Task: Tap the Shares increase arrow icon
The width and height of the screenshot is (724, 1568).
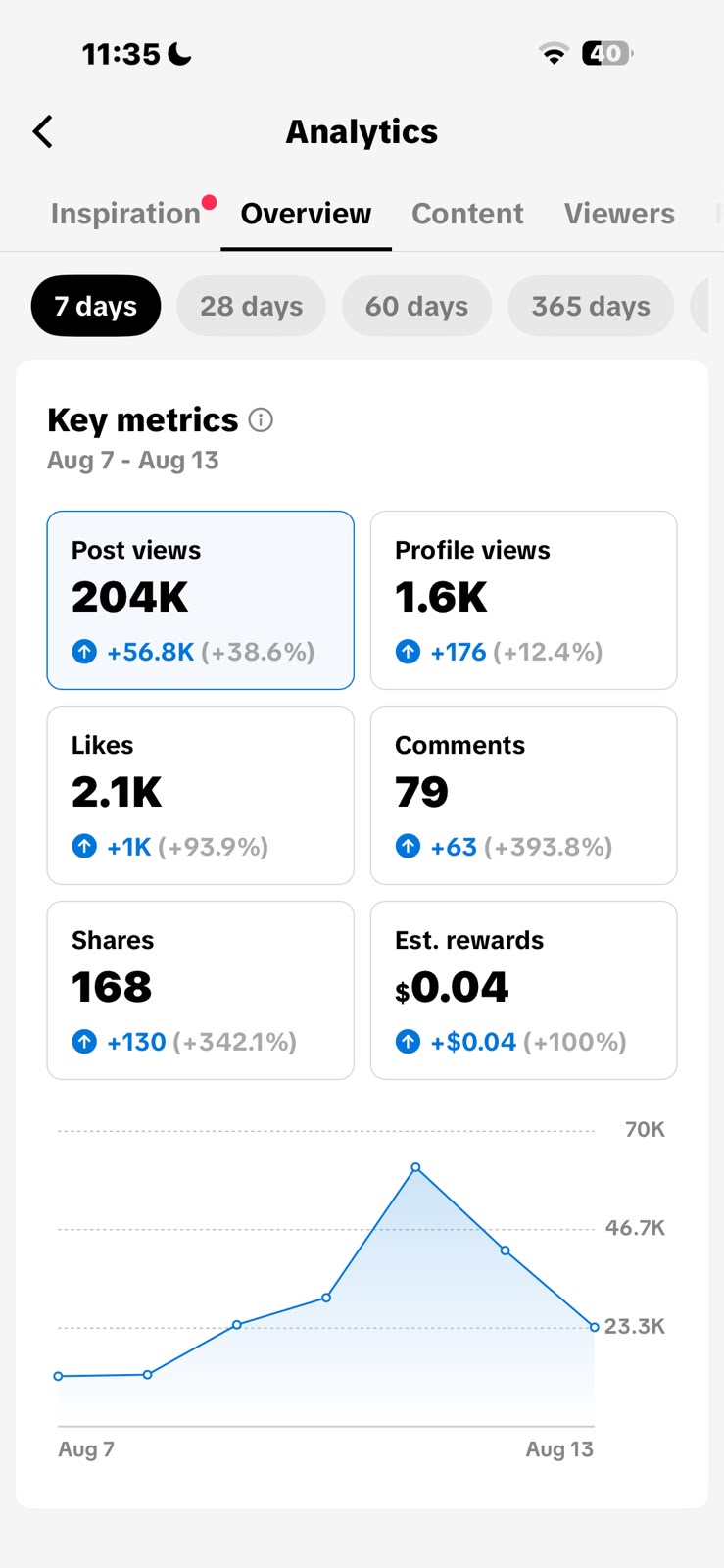Action: [84, 1041]
